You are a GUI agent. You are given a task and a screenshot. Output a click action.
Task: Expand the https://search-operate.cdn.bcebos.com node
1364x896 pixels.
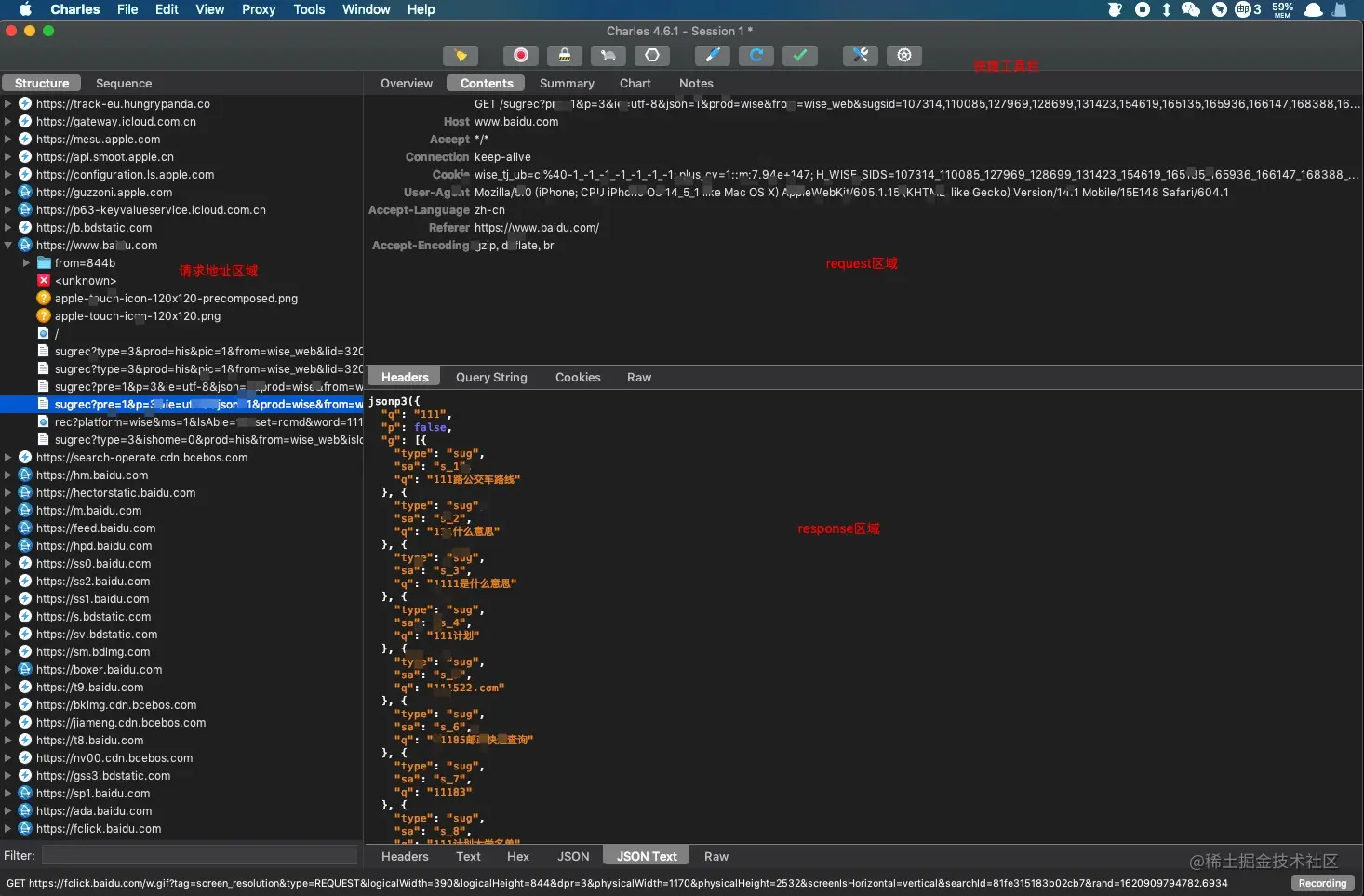coord(8,457)
